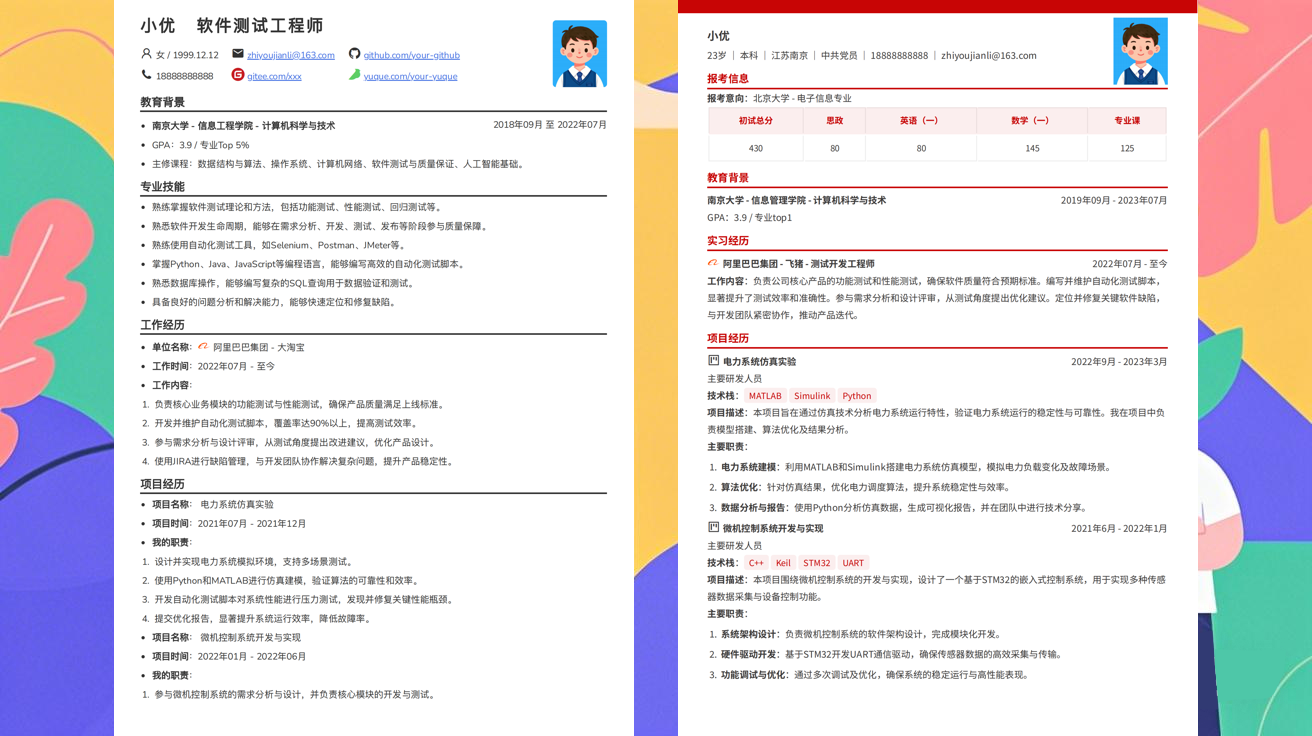Screen dimensions: 1312x736
Task: Click the person icon beside 女 / 1999.12.12
Action: [x=147, y=54]
